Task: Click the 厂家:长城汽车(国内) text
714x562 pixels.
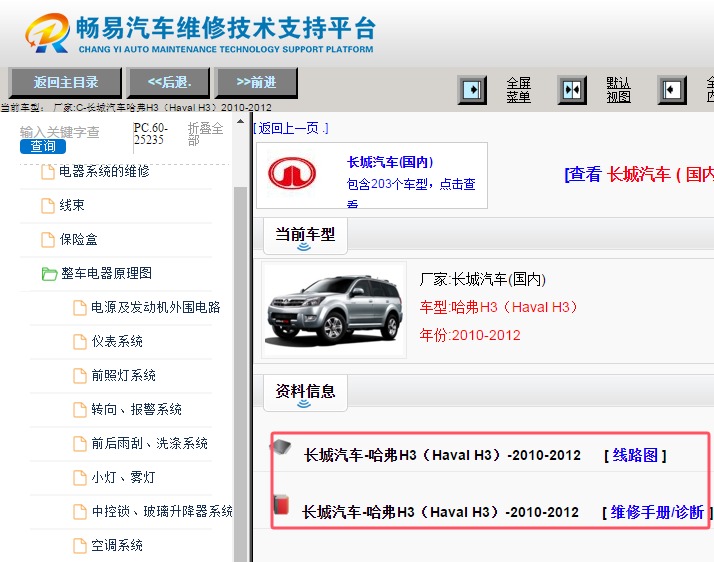Action: (x=483, y=279)
